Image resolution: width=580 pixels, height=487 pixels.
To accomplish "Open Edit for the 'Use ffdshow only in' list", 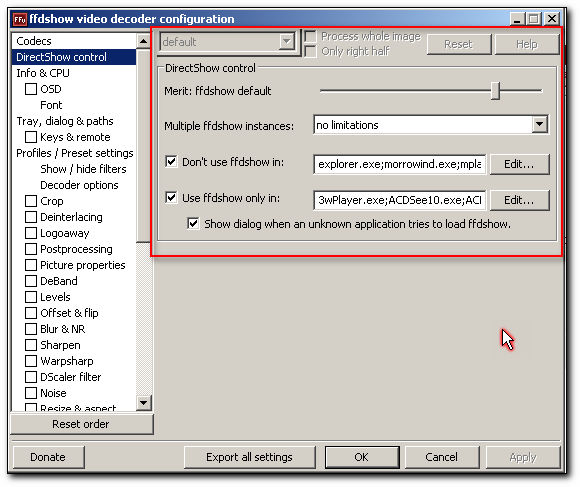I will pos(519,200).
